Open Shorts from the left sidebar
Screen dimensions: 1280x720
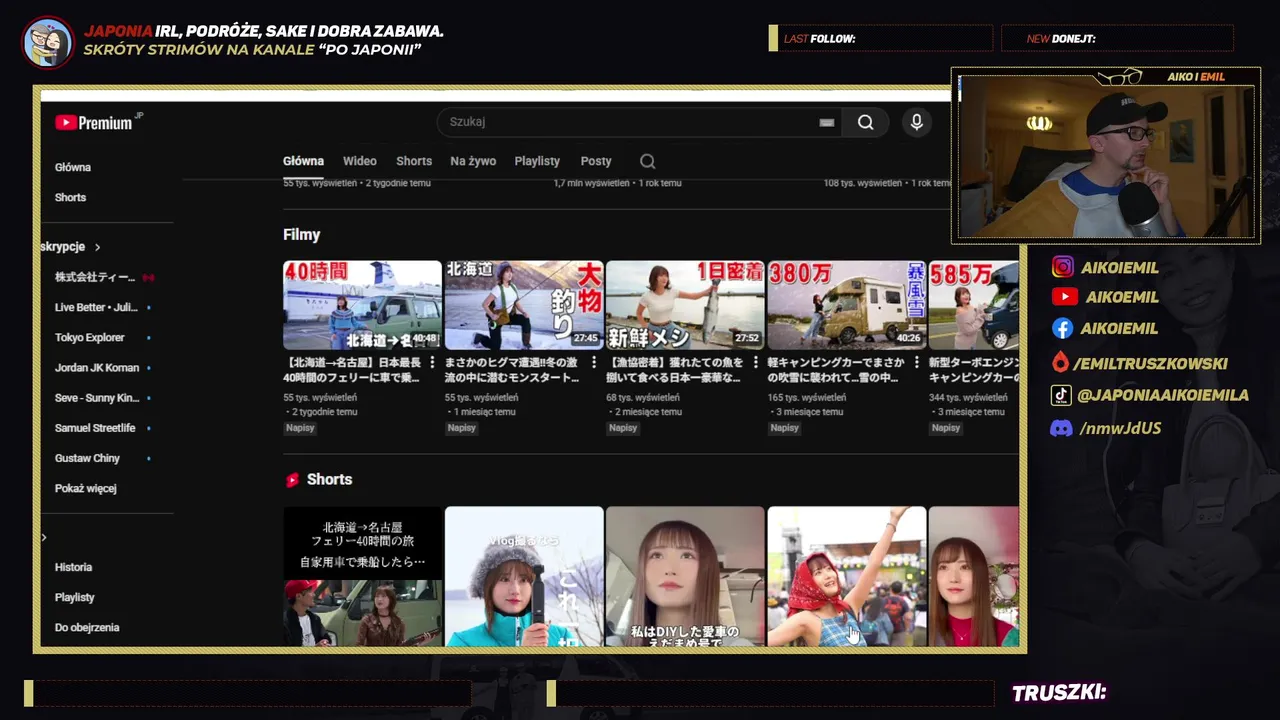[71, 197]
